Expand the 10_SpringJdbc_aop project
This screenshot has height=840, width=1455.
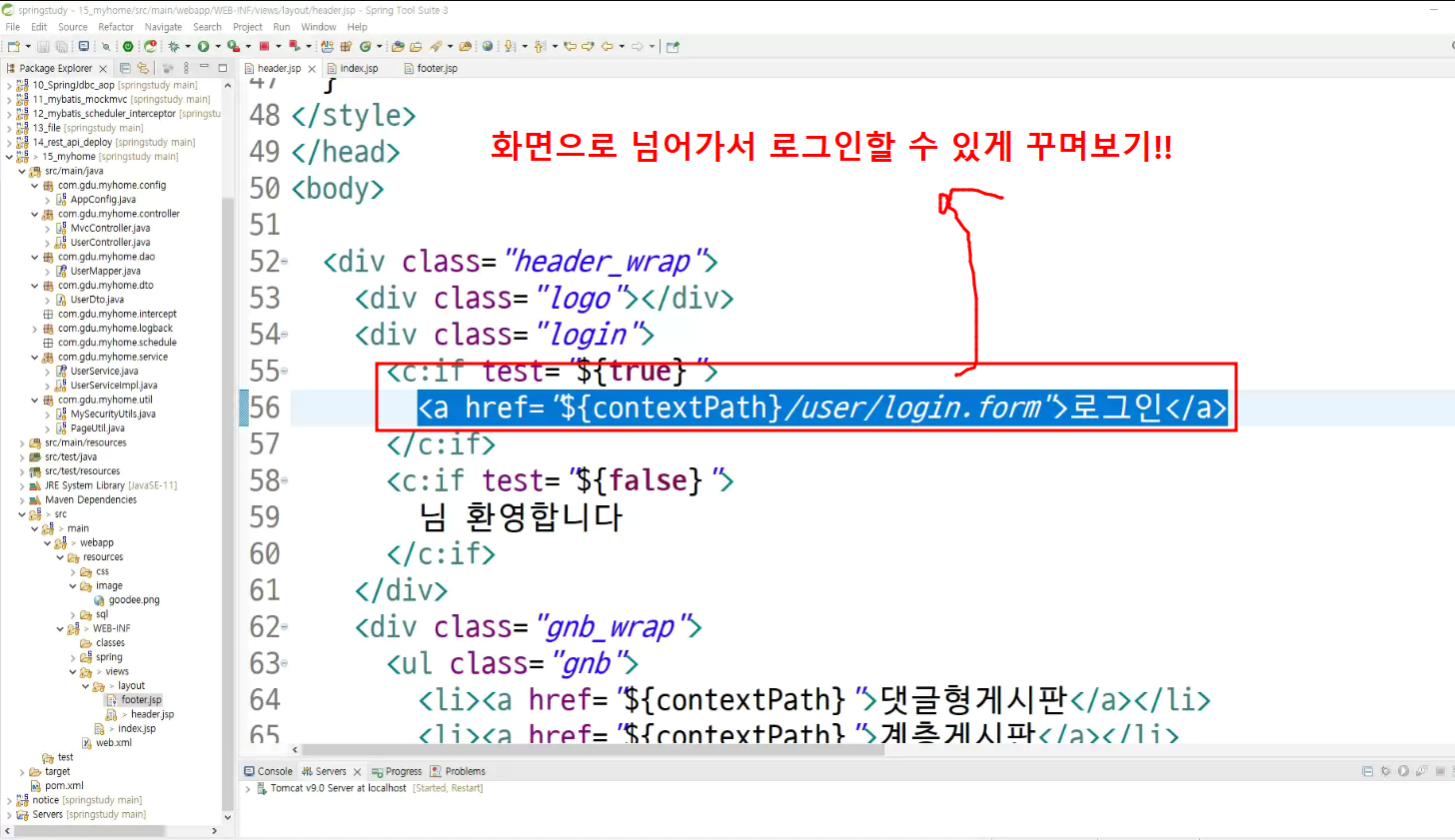click(9, 86)
